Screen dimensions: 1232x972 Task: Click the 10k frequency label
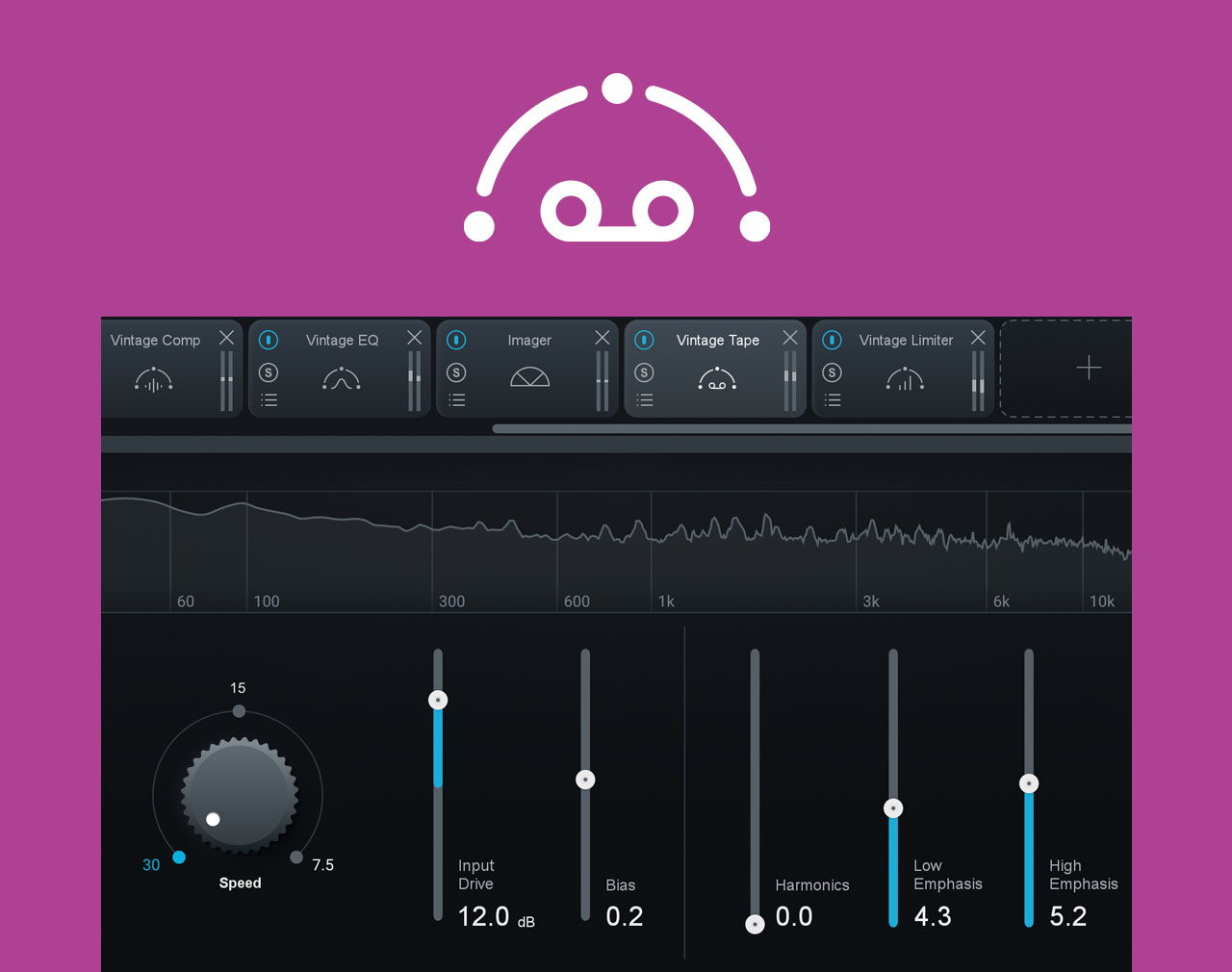pyautogui.click(x=1102, y=601)
